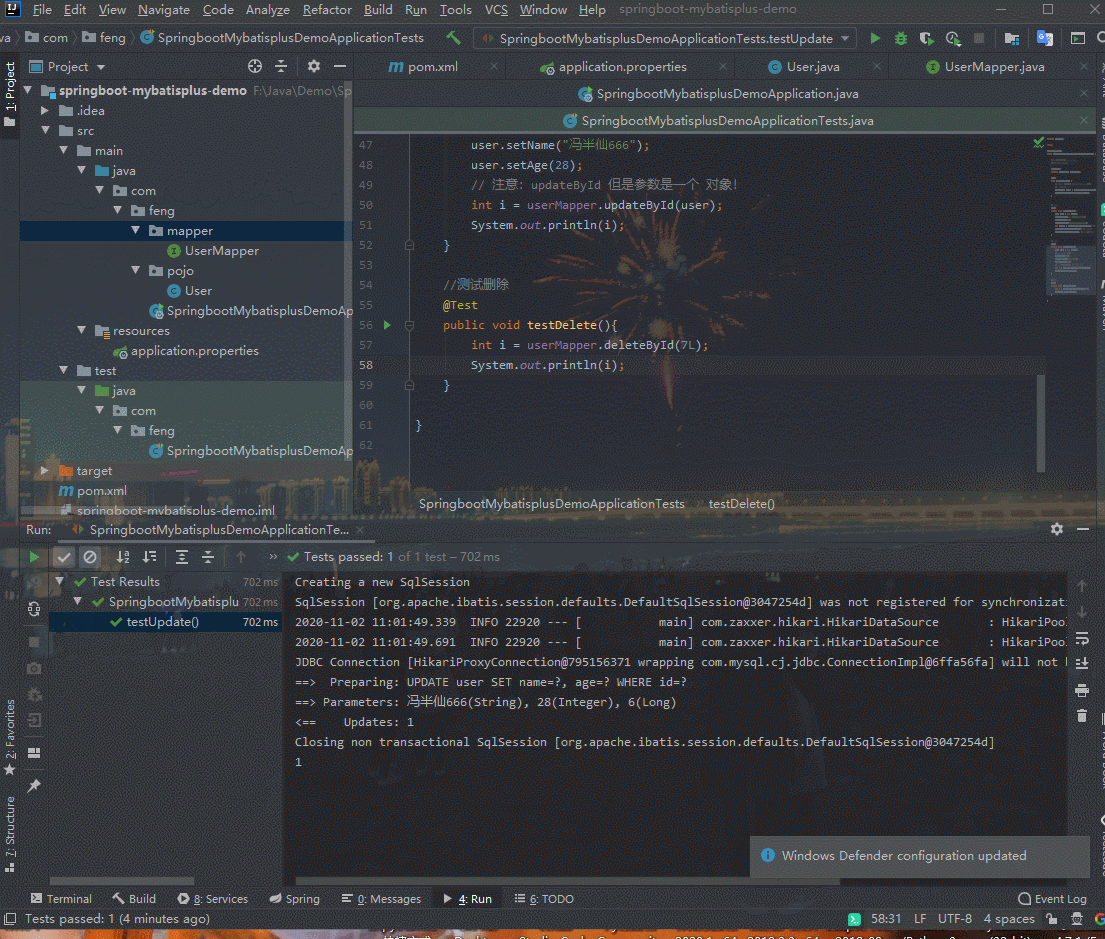Open Project panel settings gear
1105x939 pixels.
(314, 66)
